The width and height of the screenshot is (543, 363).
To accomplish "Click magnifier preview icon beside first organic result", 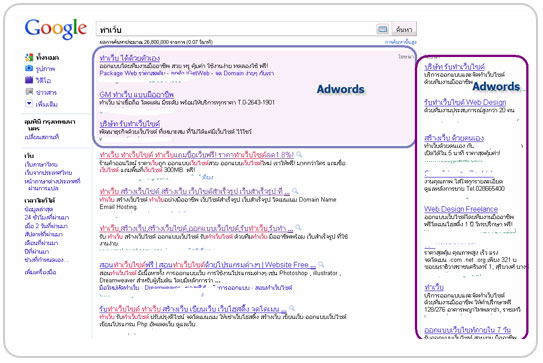I will pos(299,154).
